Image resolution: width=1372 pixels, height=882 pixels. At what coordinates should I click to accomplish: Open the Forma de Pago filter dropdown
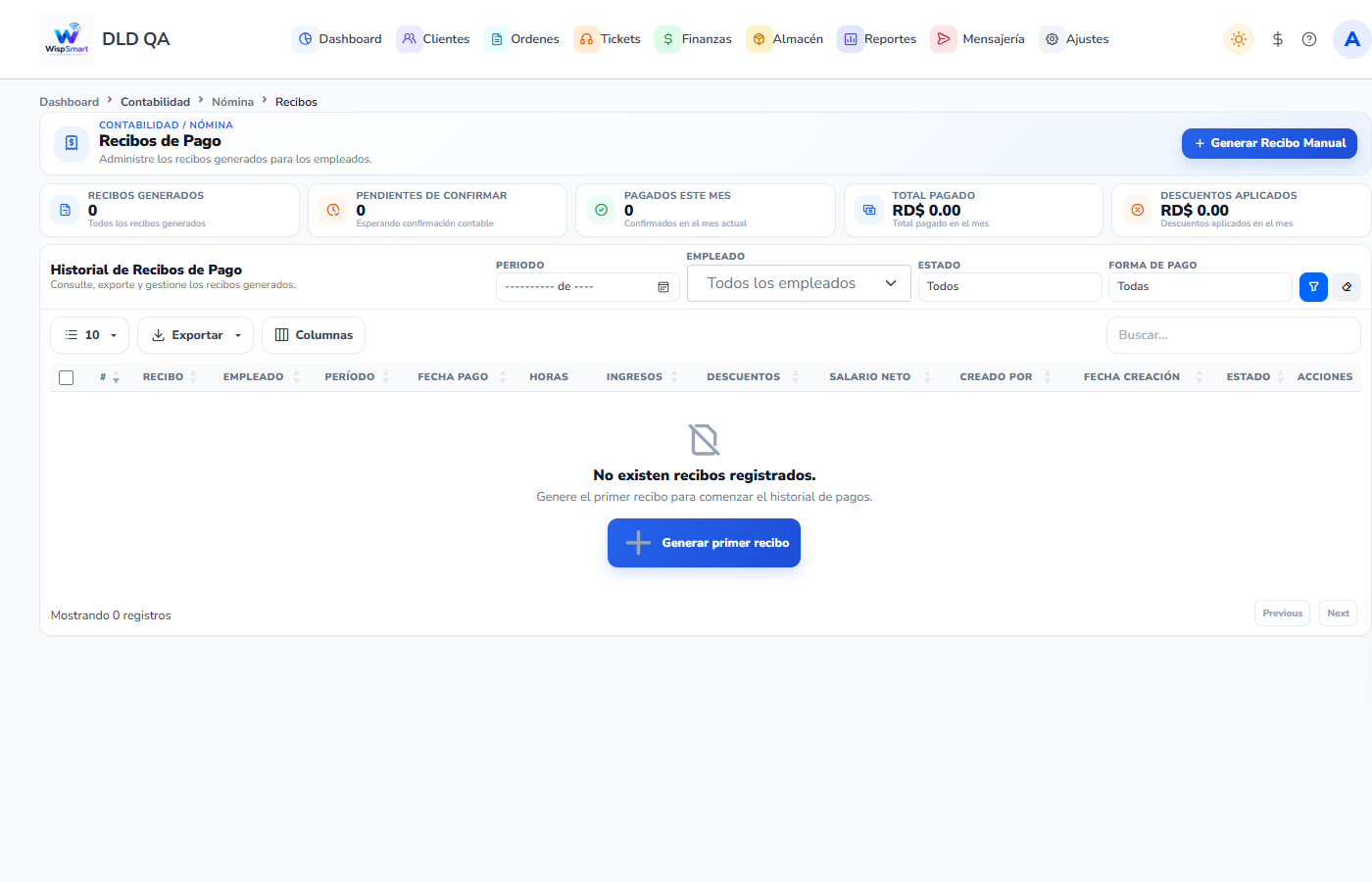[x=1200, y=287]
